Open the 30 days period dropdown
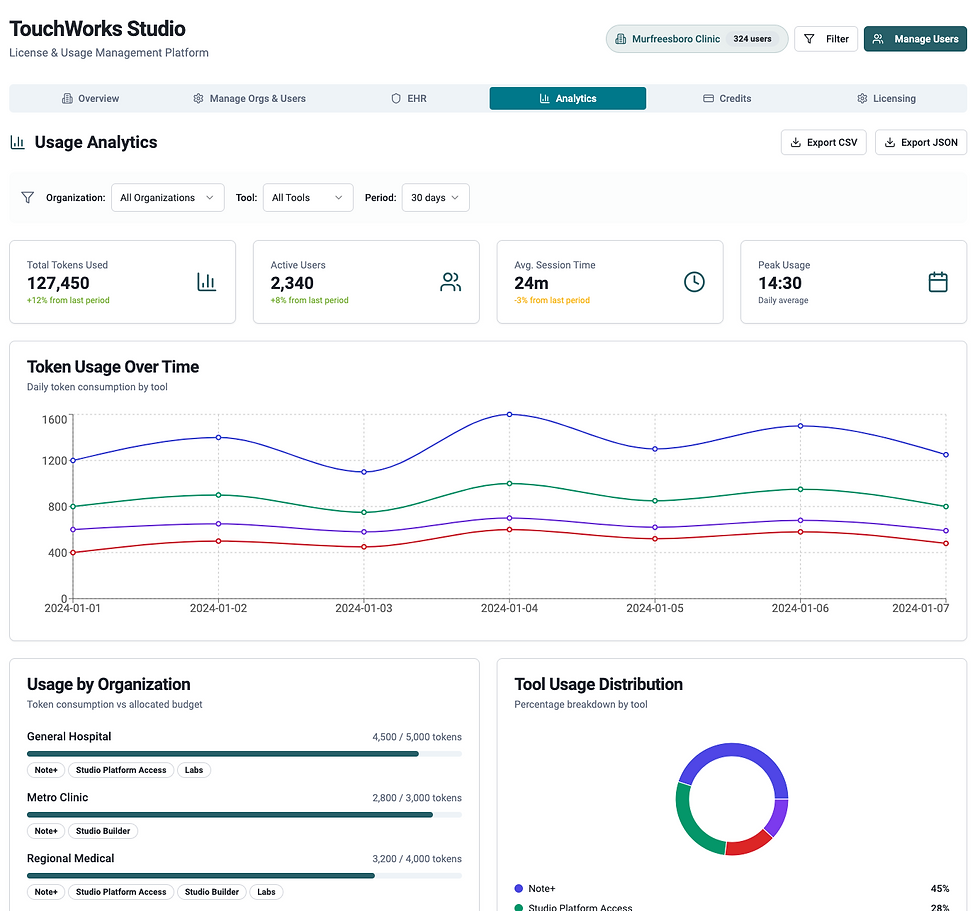This screenshot has width=980, height=911. 435,198
